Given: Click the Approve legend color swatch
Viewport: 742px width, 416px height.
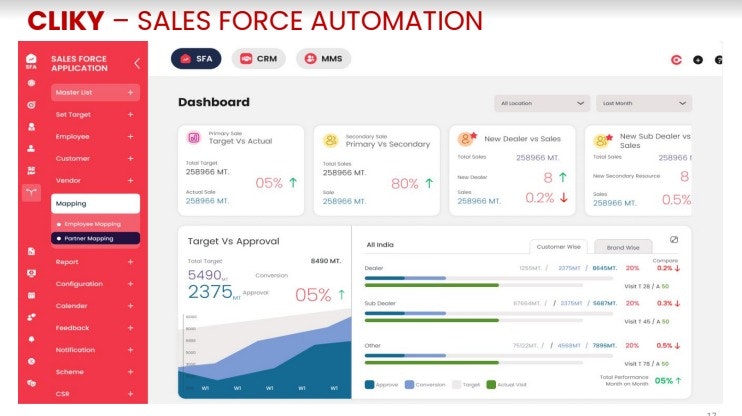Looking at the screenshot, I should click(370, 384).
